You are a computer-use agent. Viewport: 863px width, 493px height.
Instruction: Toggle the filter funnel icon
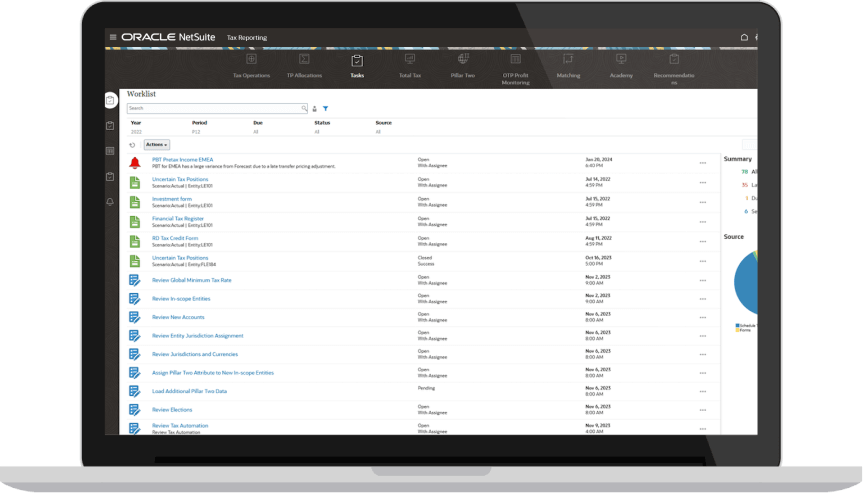(326, 108)
